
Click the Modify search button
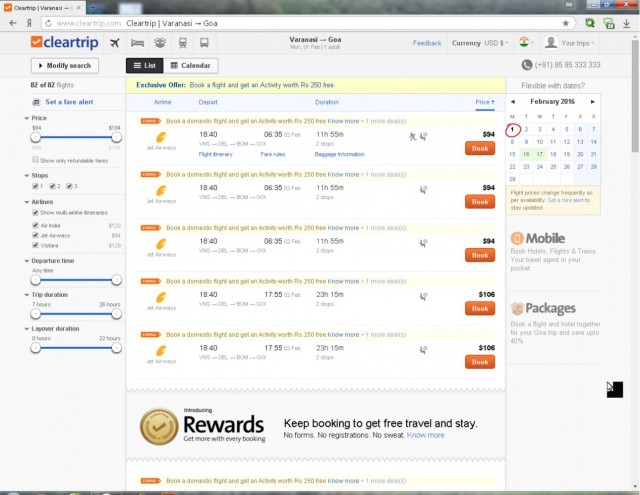pos(65,65)
